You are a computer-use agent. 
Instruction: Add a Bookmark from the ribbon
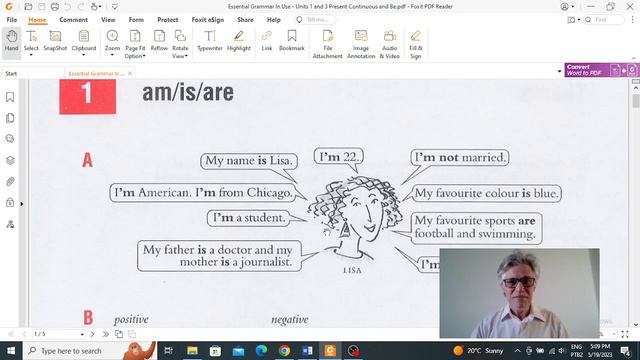click(x=292, y=41)
